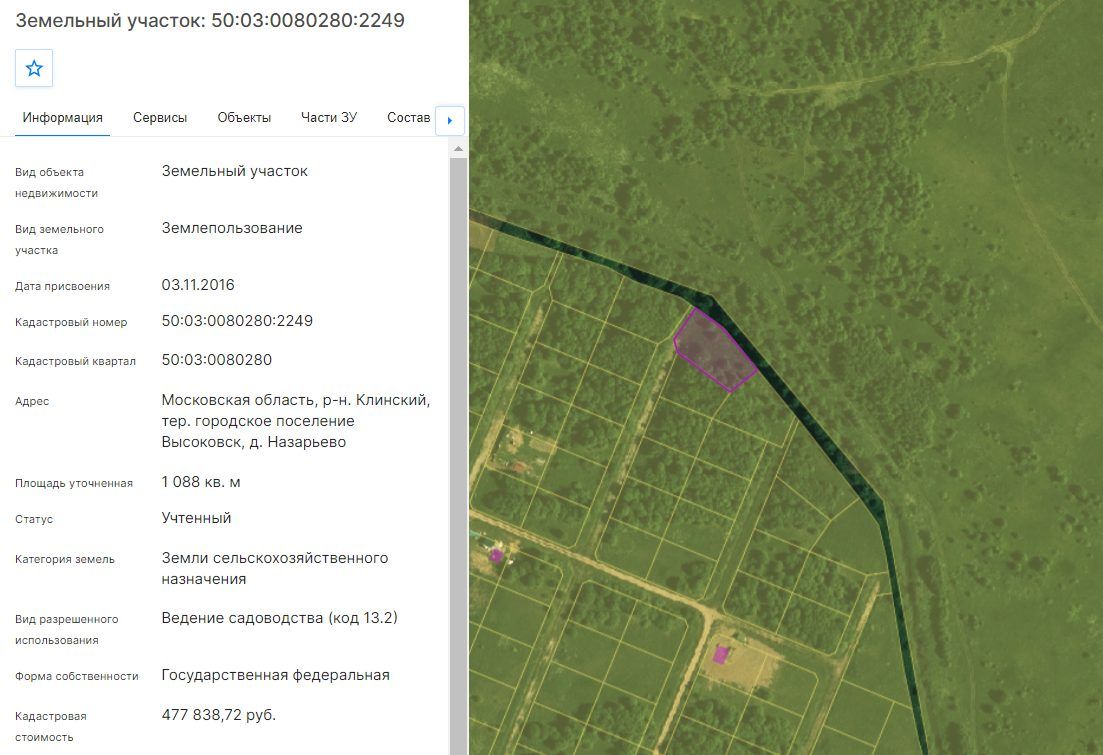Click the area value 1 088 кв. м
1103x755 pixels.
pyautogui.click(x=201, y=482)
